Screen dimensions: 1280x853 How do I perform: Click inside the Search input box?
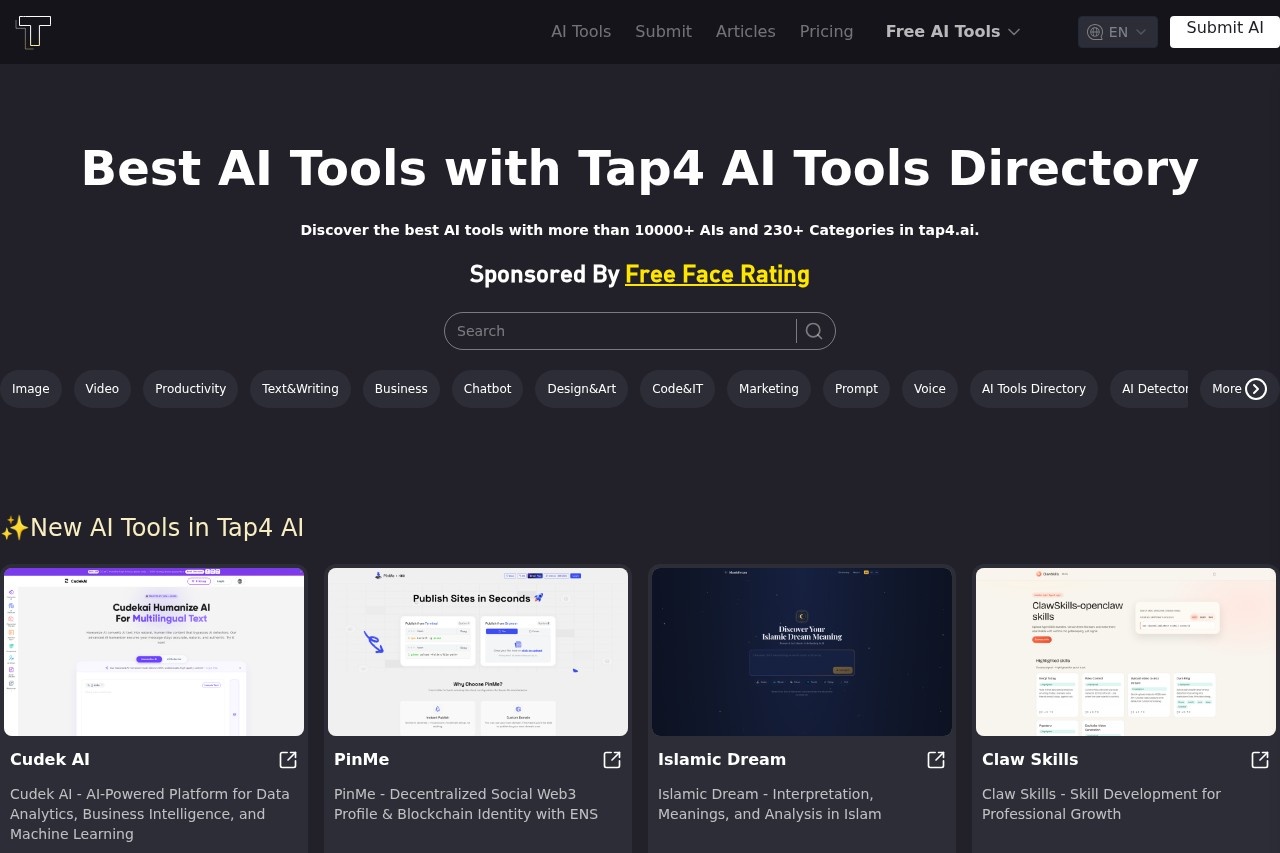(x=620, y=331)
